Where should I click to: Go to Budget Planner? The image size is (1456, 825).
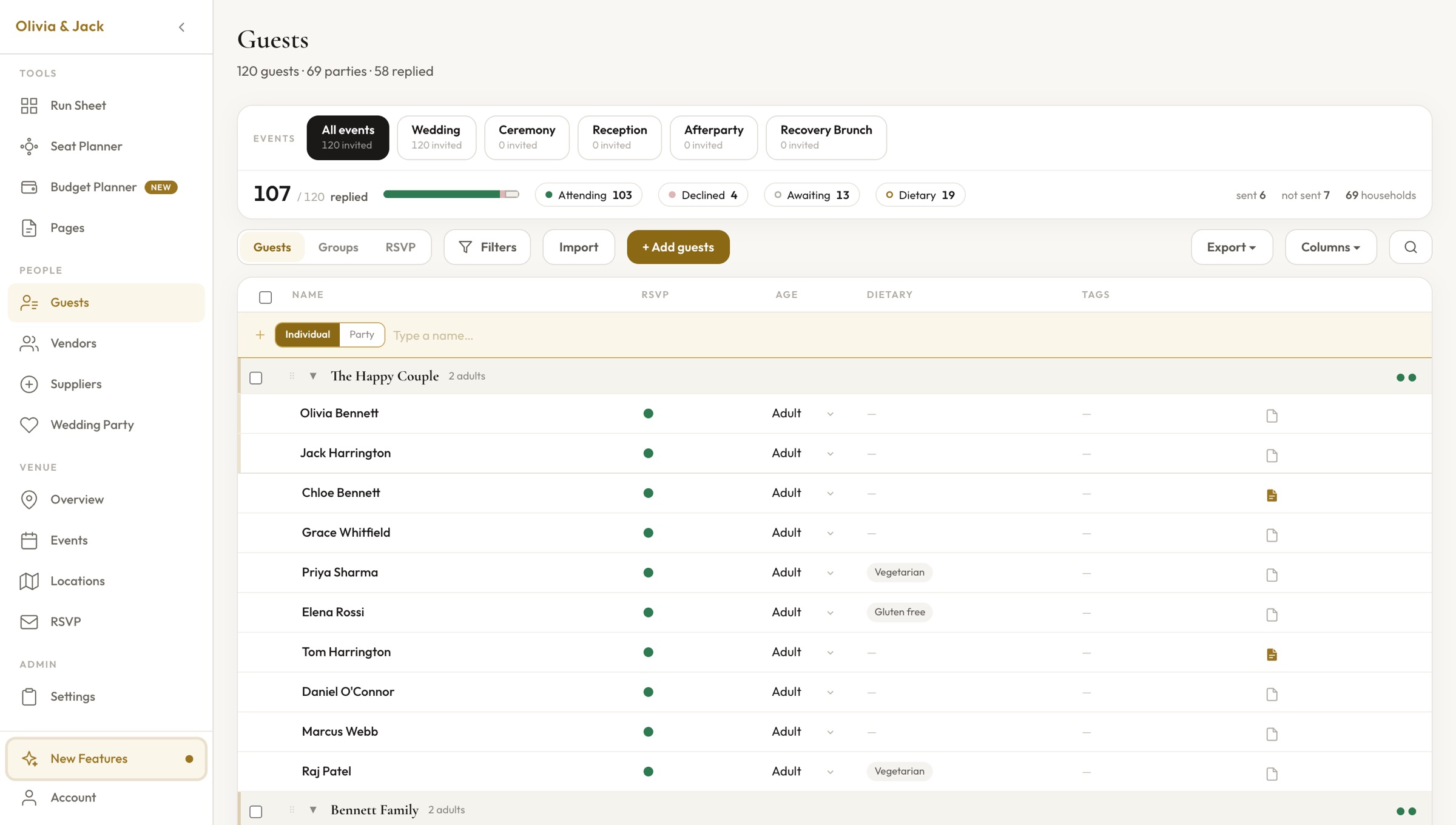pyautogui.click(x=106, y=187)
